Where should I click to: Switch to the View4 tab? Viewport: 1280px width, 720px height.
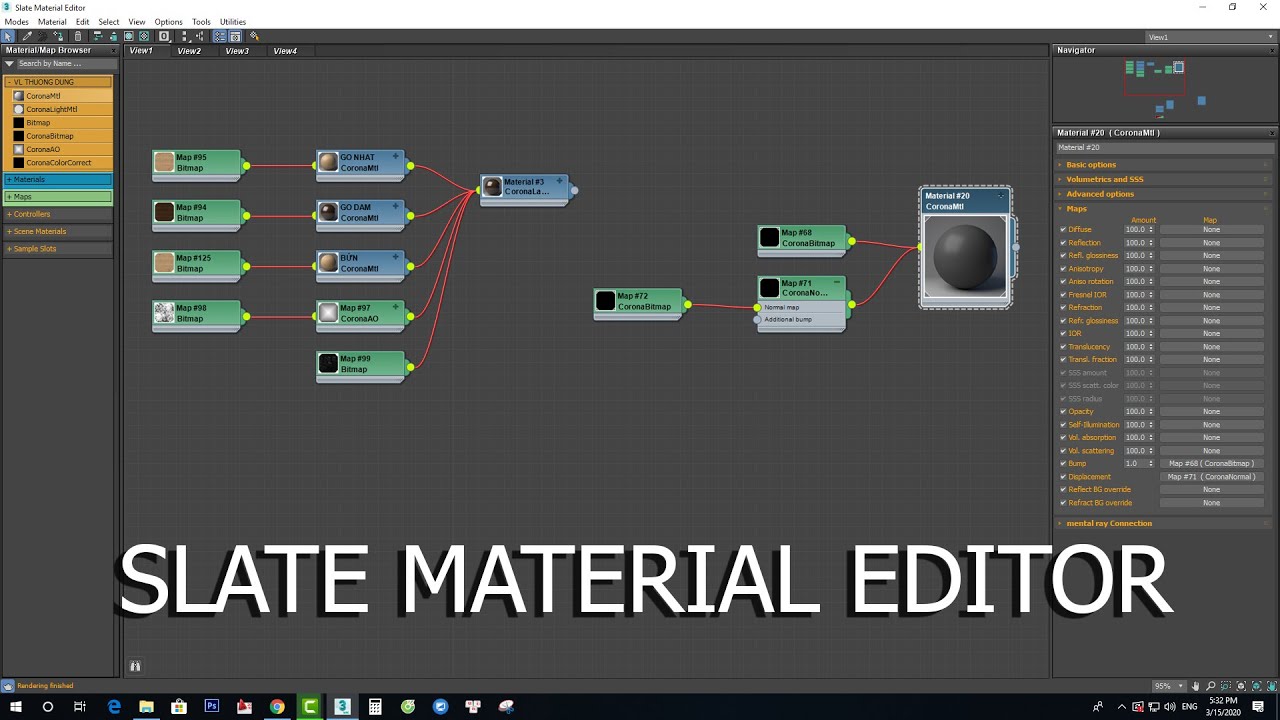(x=285, y=51)
